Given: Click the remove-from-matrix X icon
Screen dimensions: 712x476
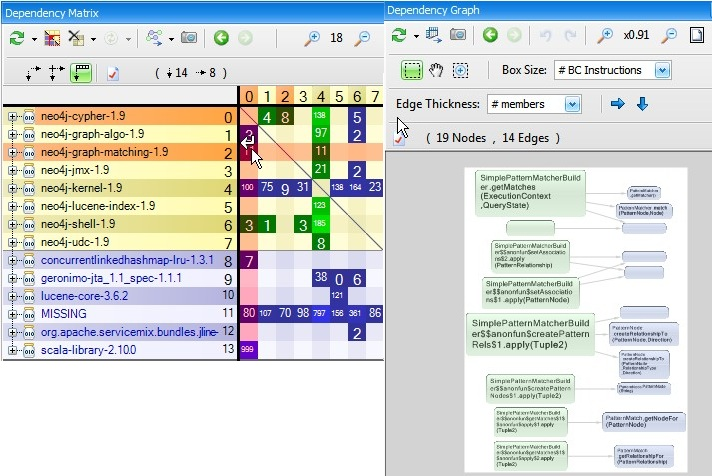Looking at the screenshot, I should tap(76, 38).
